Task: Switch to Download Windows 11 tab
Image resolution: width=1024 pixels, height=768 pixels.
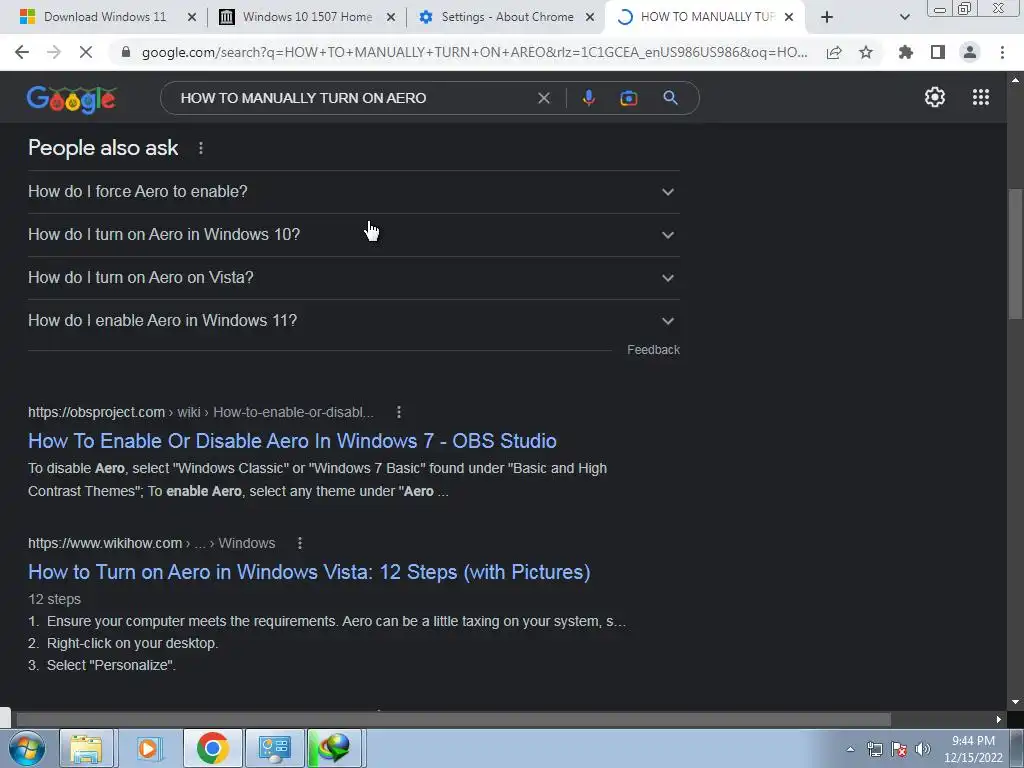Action: (x=104, y=17)
